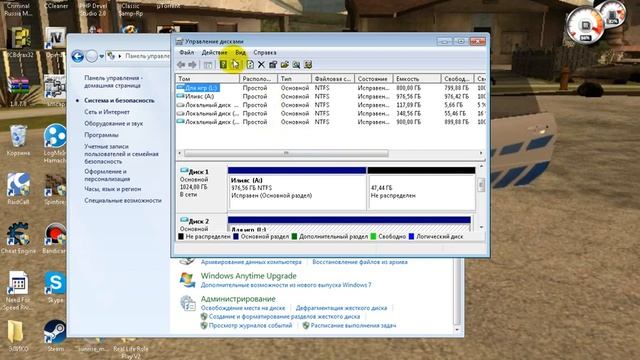Select the 47,44 ГБ unallocated space block
Image resolution: width=640 pixels, height=360 pixels.
pos(421,189)
